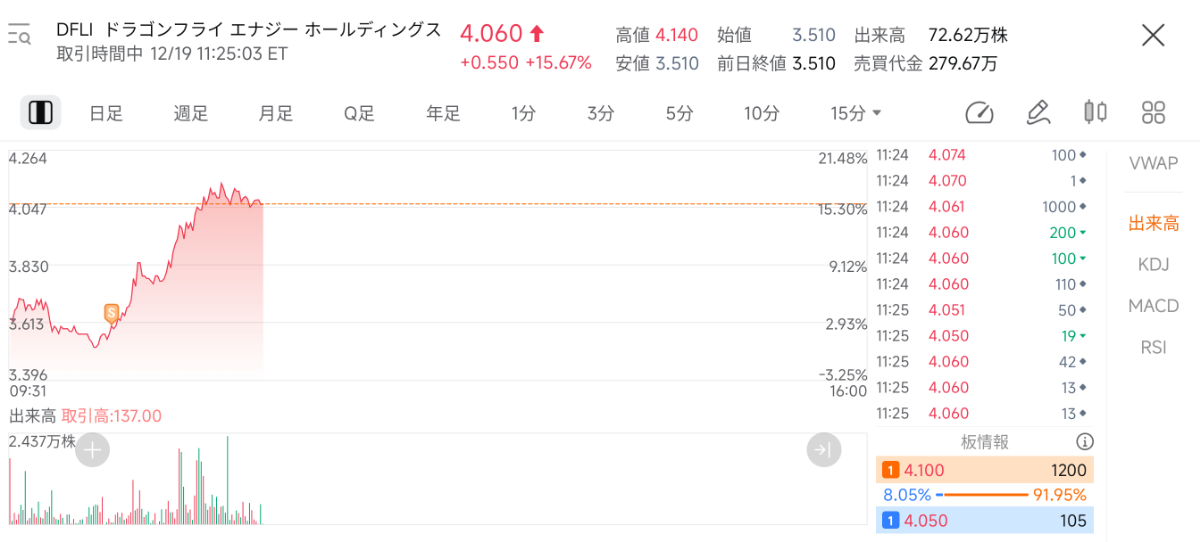Choose the 5分 interval tab
The width and height of the screenshot is (1200, 542).
click(679, 114)
